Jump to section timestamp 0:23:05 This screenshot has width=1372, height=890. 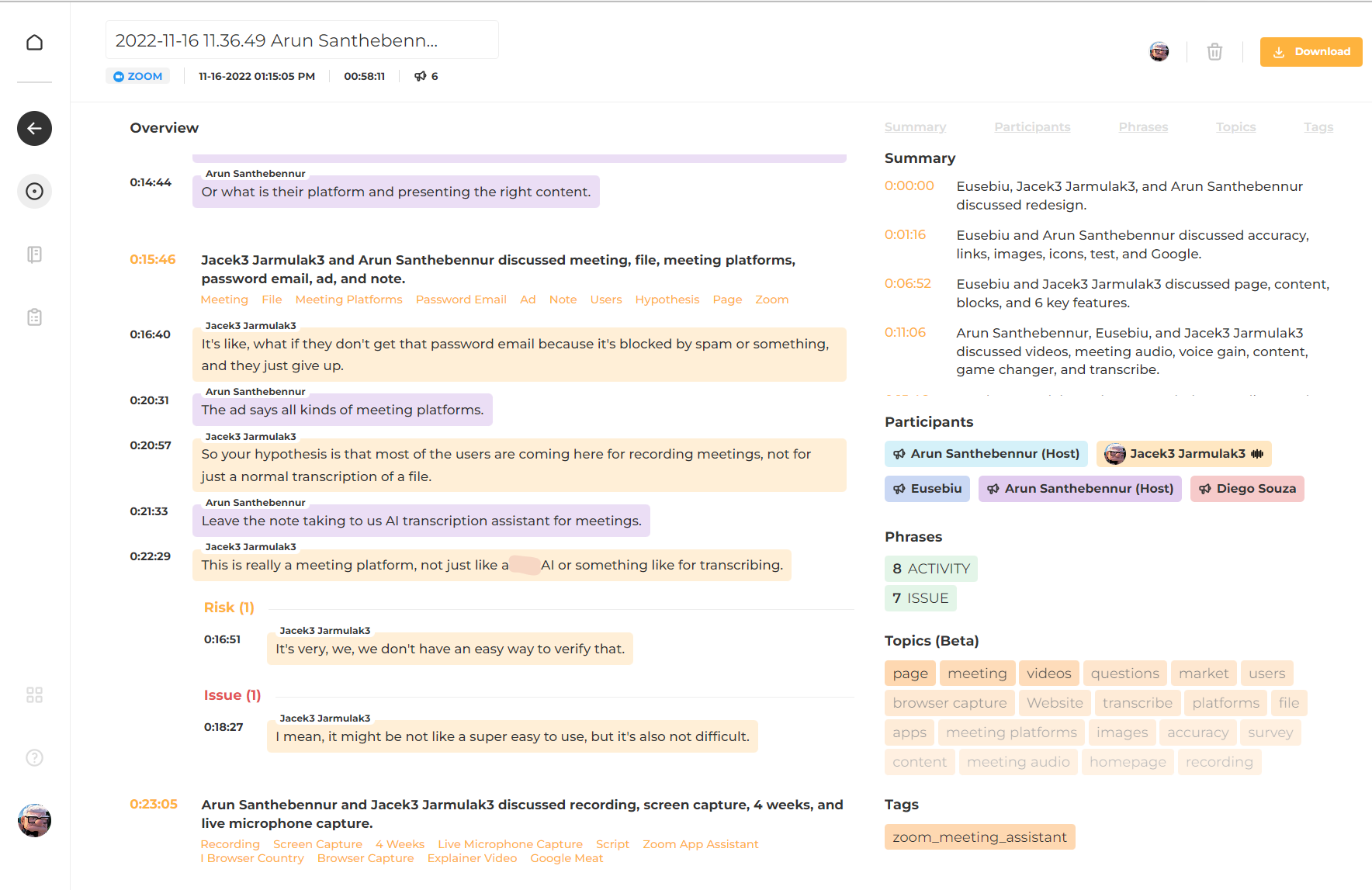coord(154,804)
